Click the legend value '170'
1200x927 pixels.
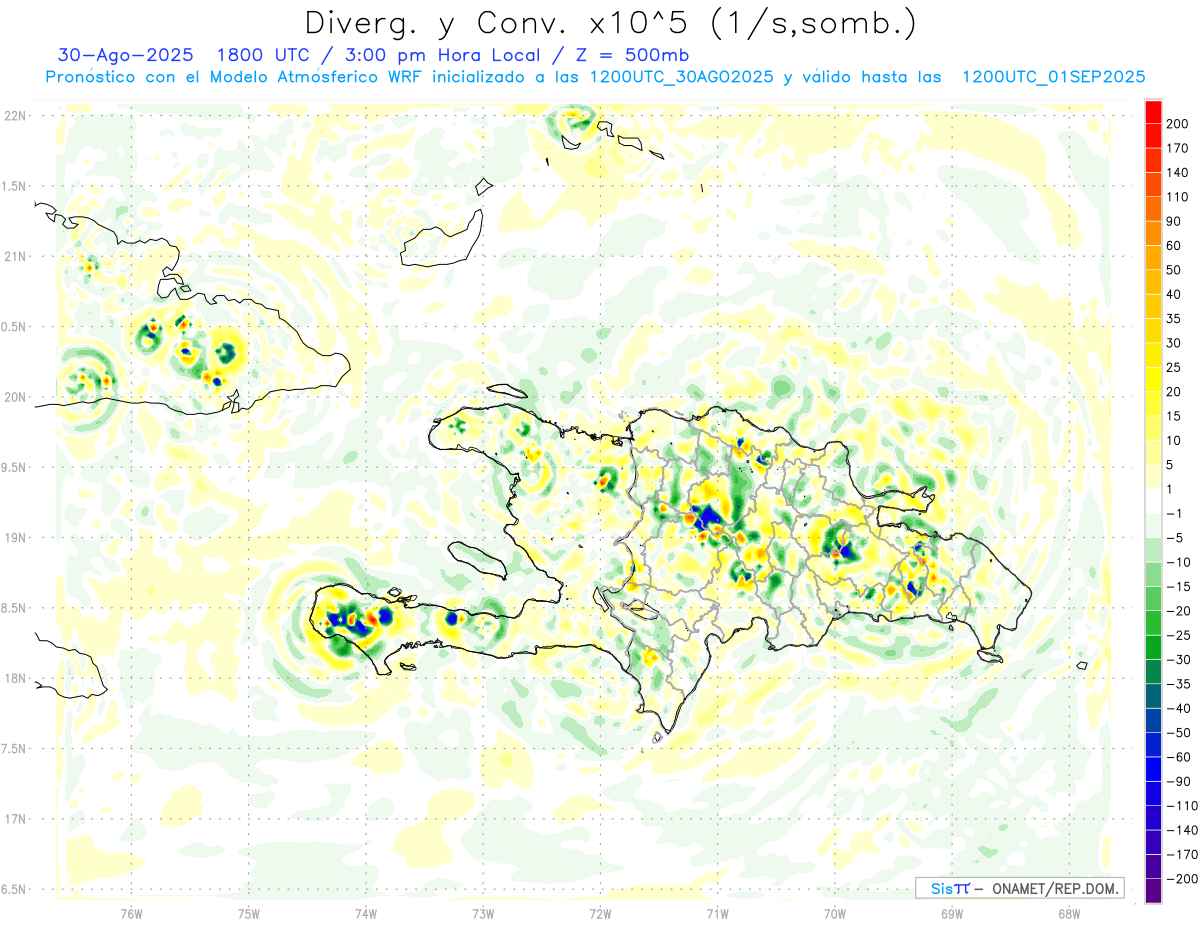1177,148
